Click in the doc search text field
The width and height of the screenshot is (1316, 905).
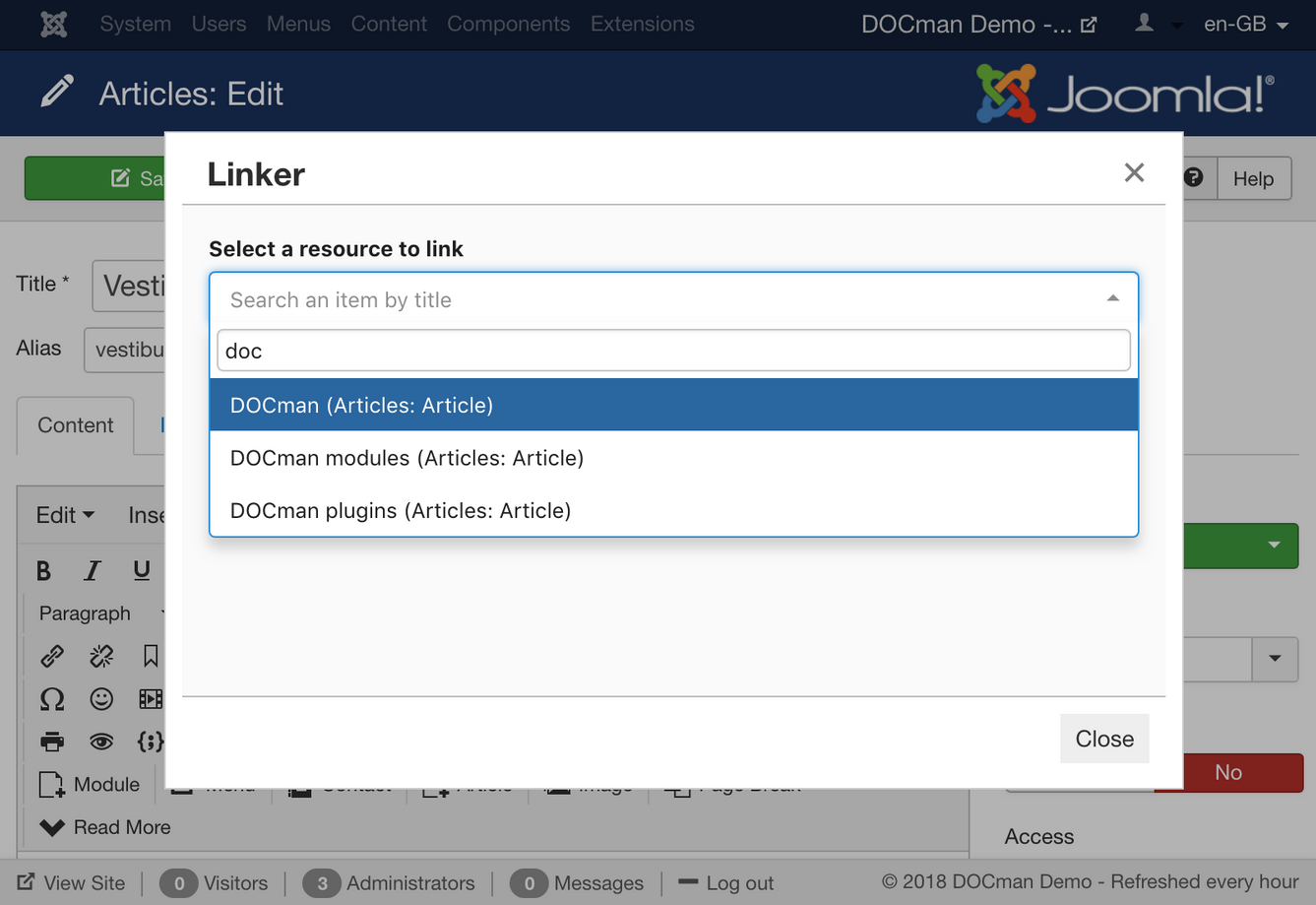673,351
